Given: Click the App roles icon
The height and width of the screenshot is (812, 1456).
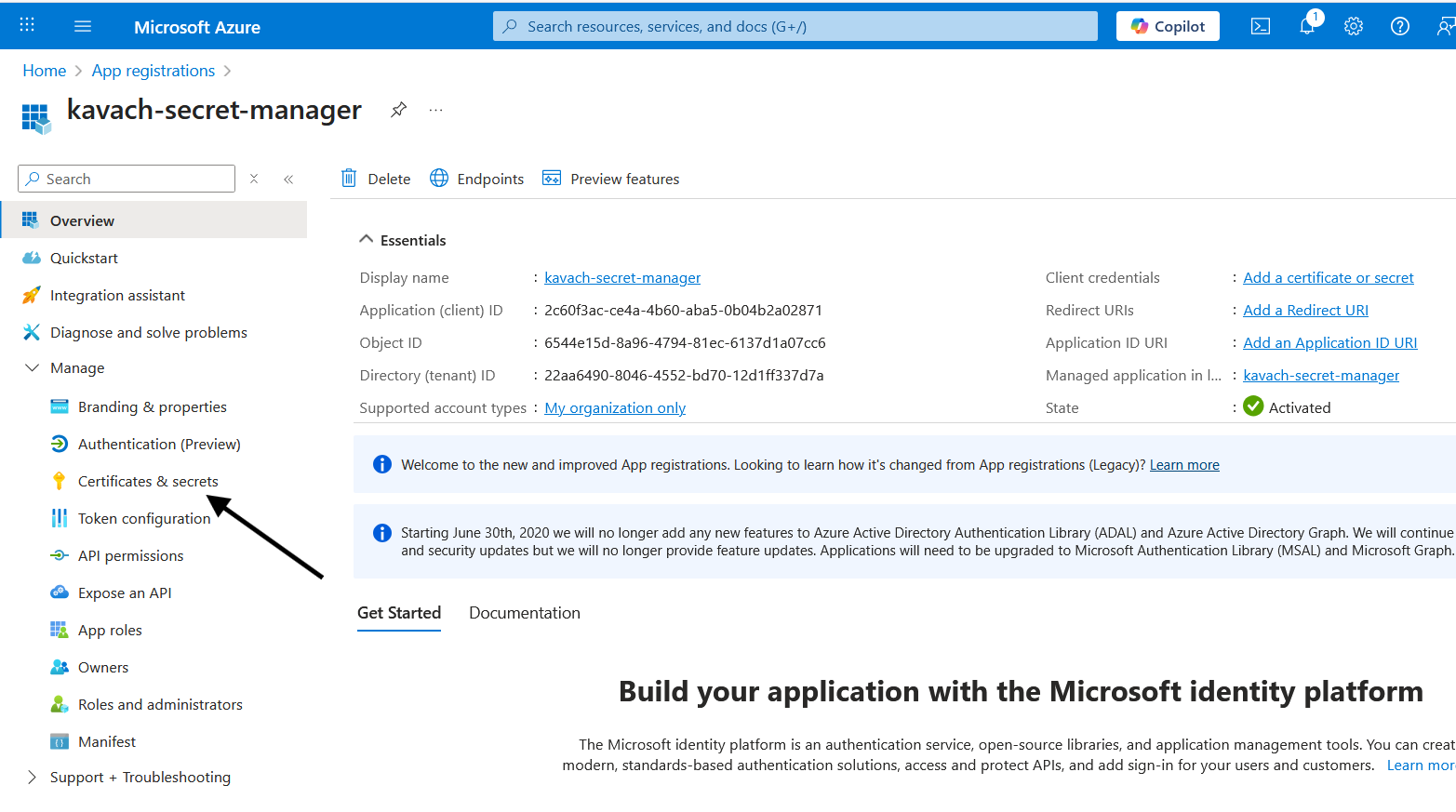Looking at the screenshot, I should pos(60,630).
